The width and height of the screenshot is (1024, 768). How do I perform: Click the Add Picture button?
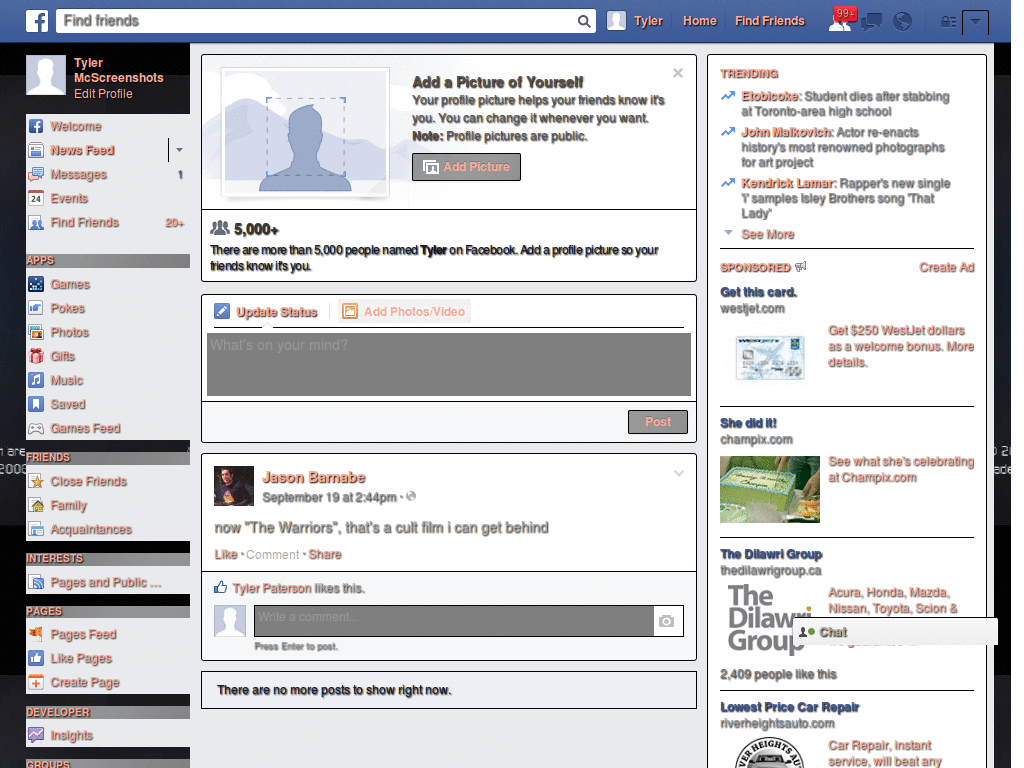[x=466, y=167]
